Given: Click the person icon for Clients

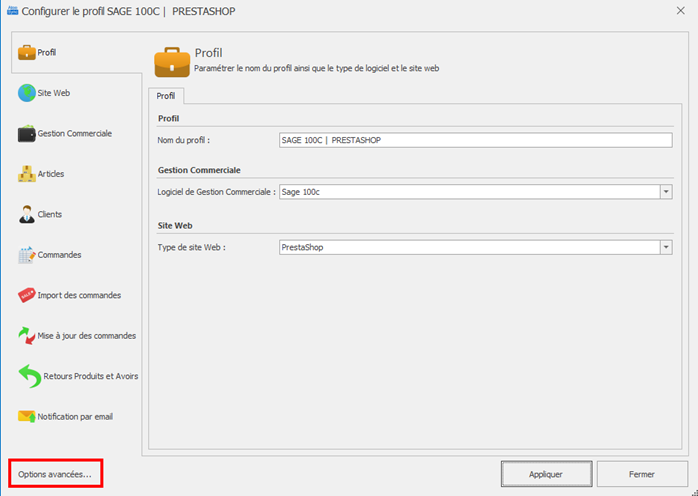Looking at the screenshot, I should coord(27,214).
